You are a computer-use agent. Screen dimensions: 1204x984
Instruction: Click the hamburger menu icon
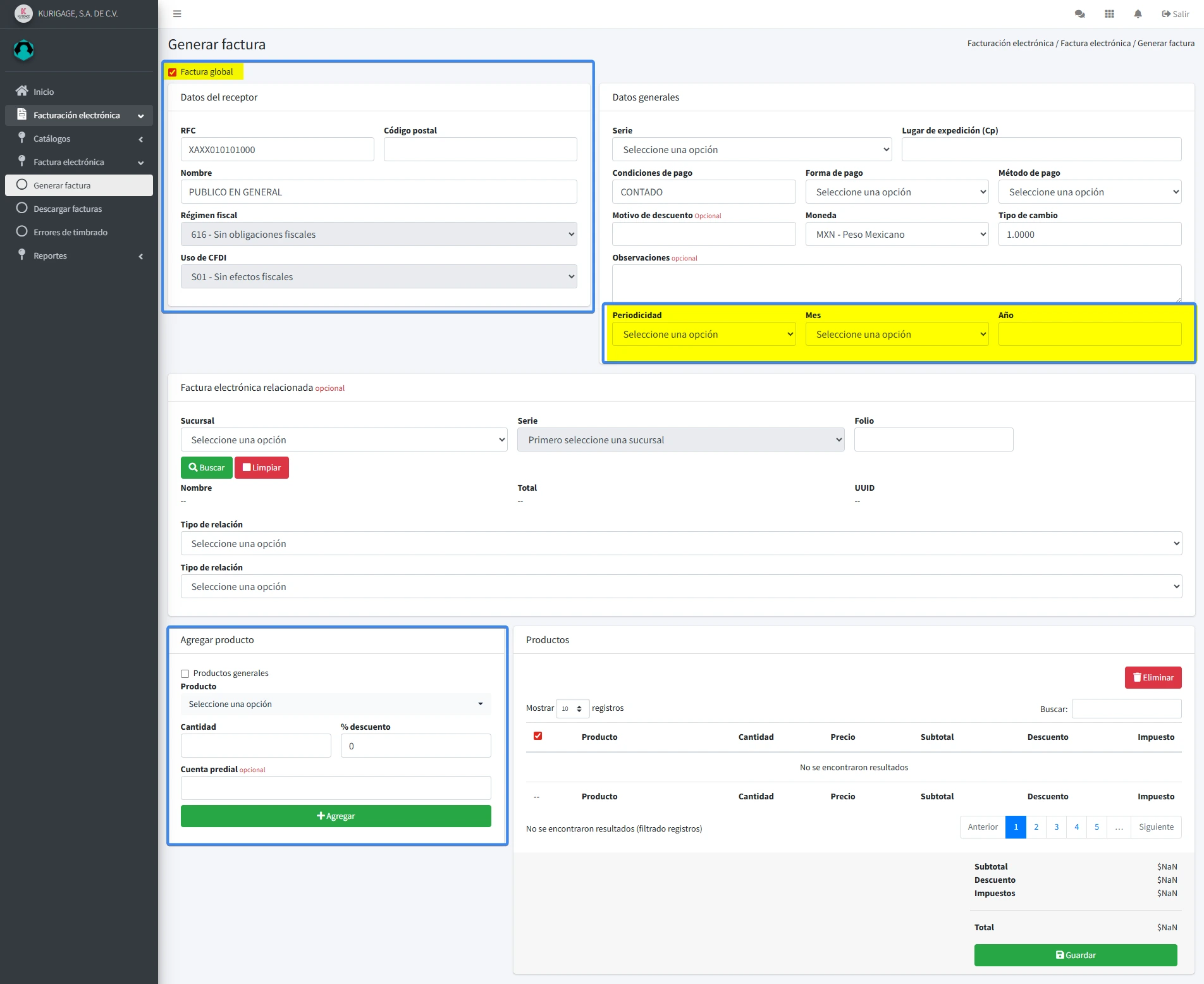coord(177,14)
